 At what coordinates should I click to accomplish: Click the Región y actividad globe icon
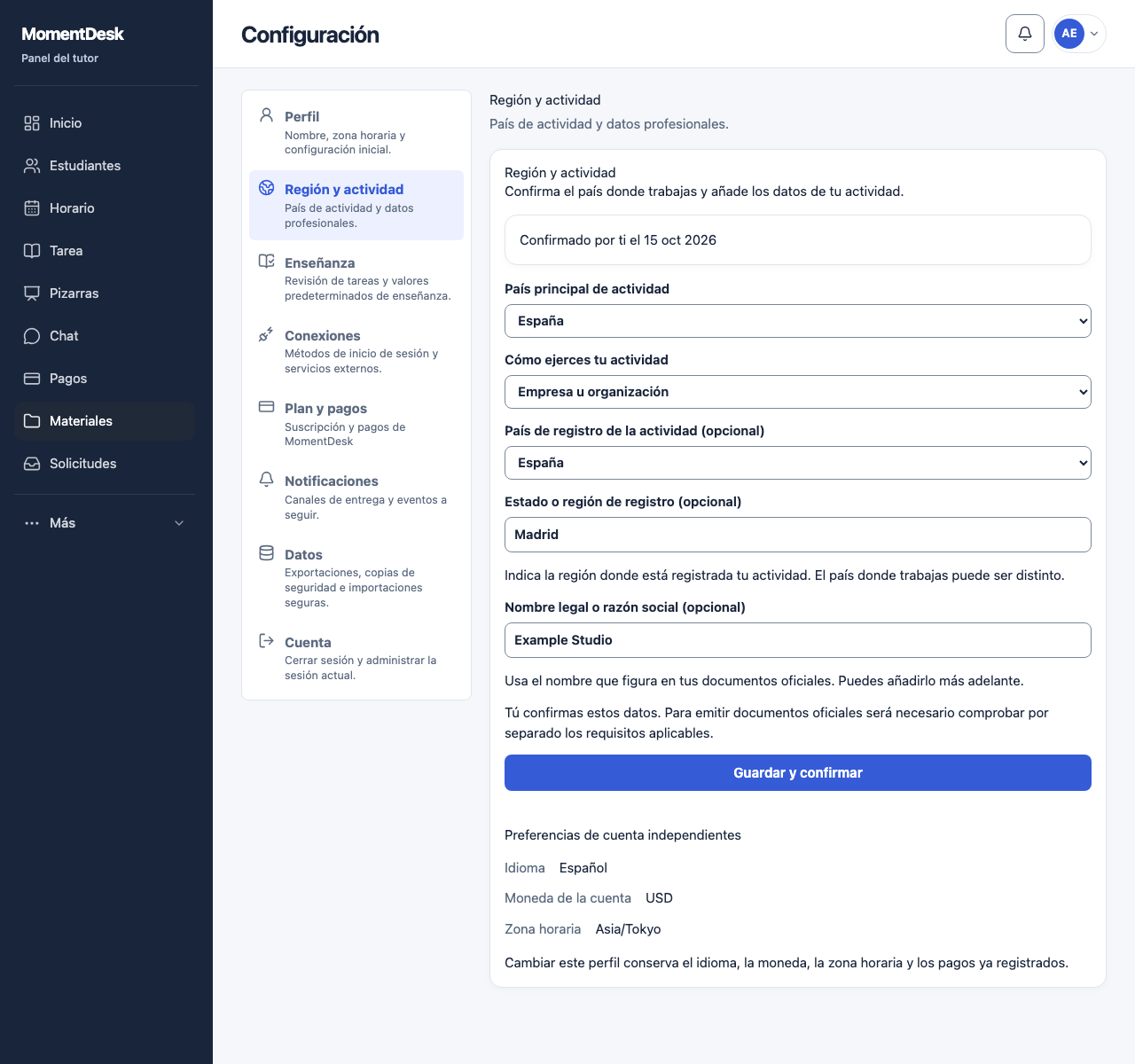coord(266,188)
